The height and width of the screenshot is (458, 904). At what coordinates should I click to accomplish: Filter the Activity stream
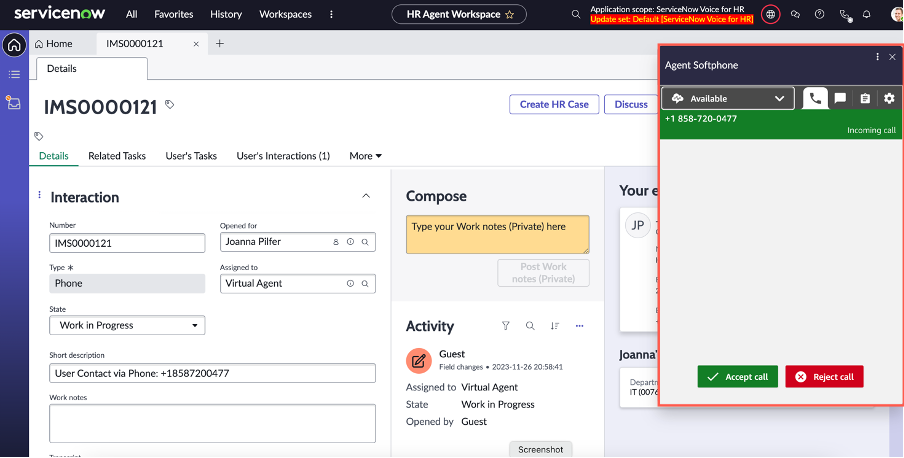(506, 326)
